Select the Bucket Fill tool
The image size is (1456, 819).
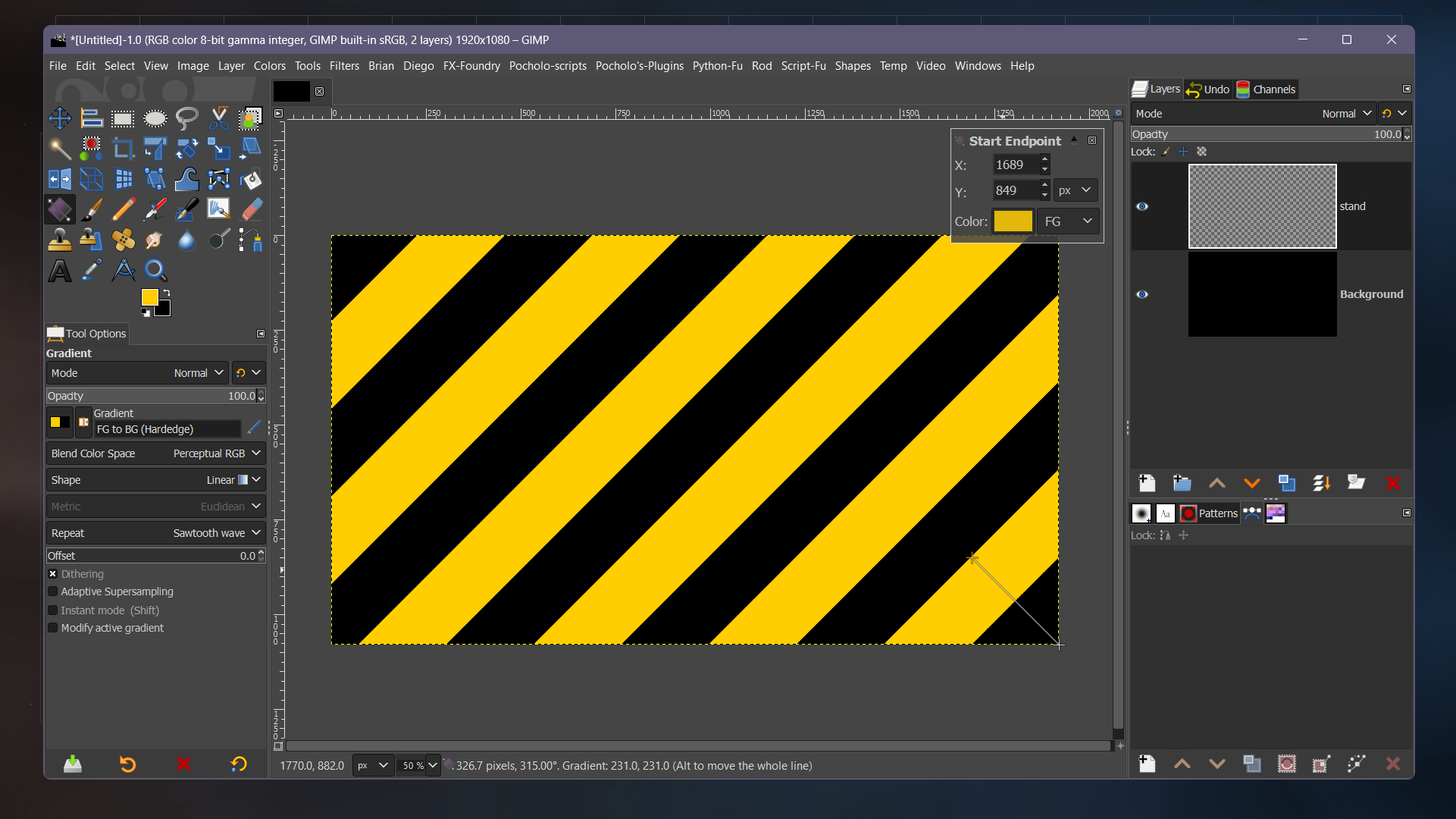[250, 179]
